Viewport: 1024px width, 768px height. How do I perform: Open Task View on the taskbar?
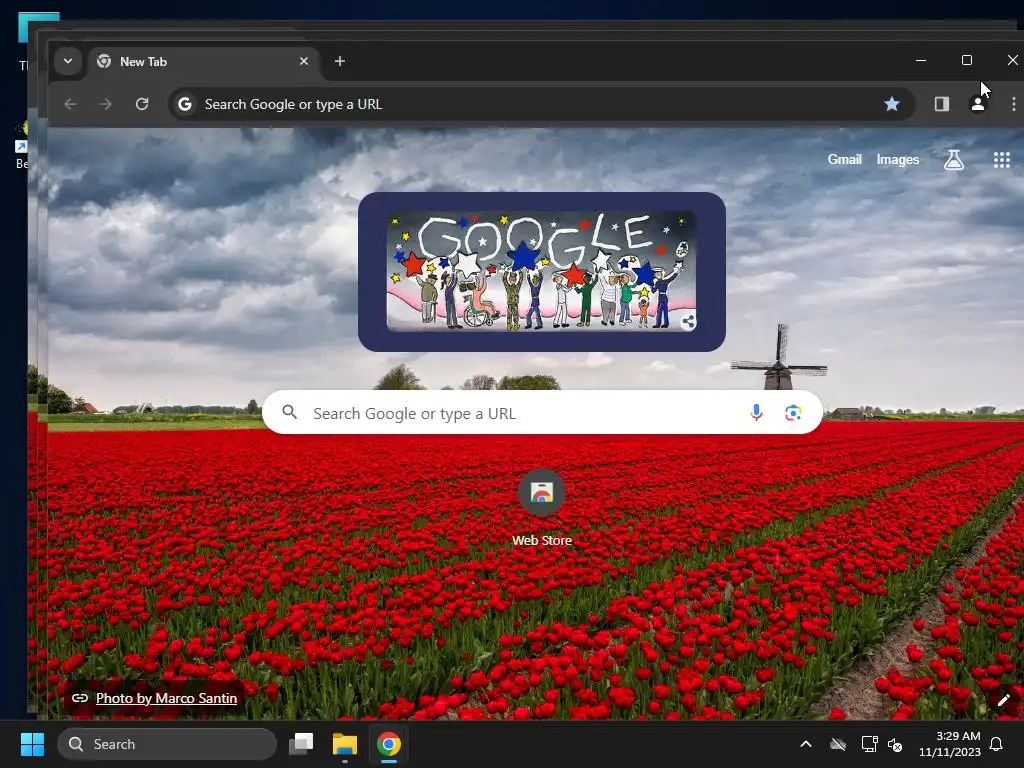point(301,744)
